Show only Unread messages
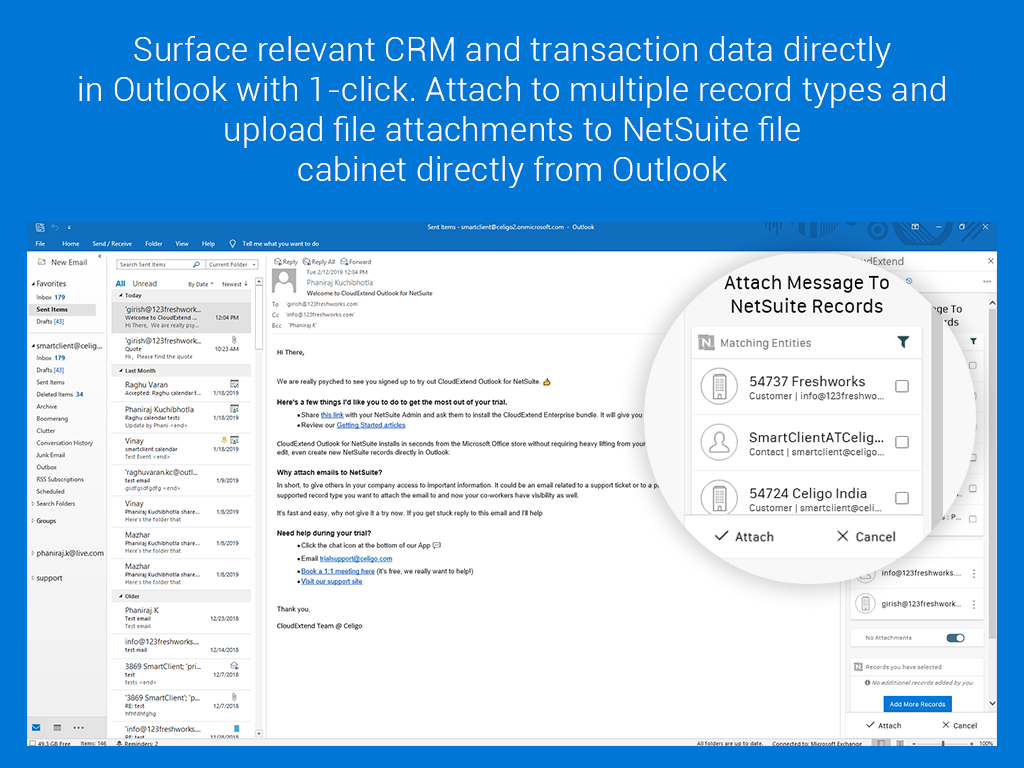The image size is (1024, 768). (x=145, y=283)
